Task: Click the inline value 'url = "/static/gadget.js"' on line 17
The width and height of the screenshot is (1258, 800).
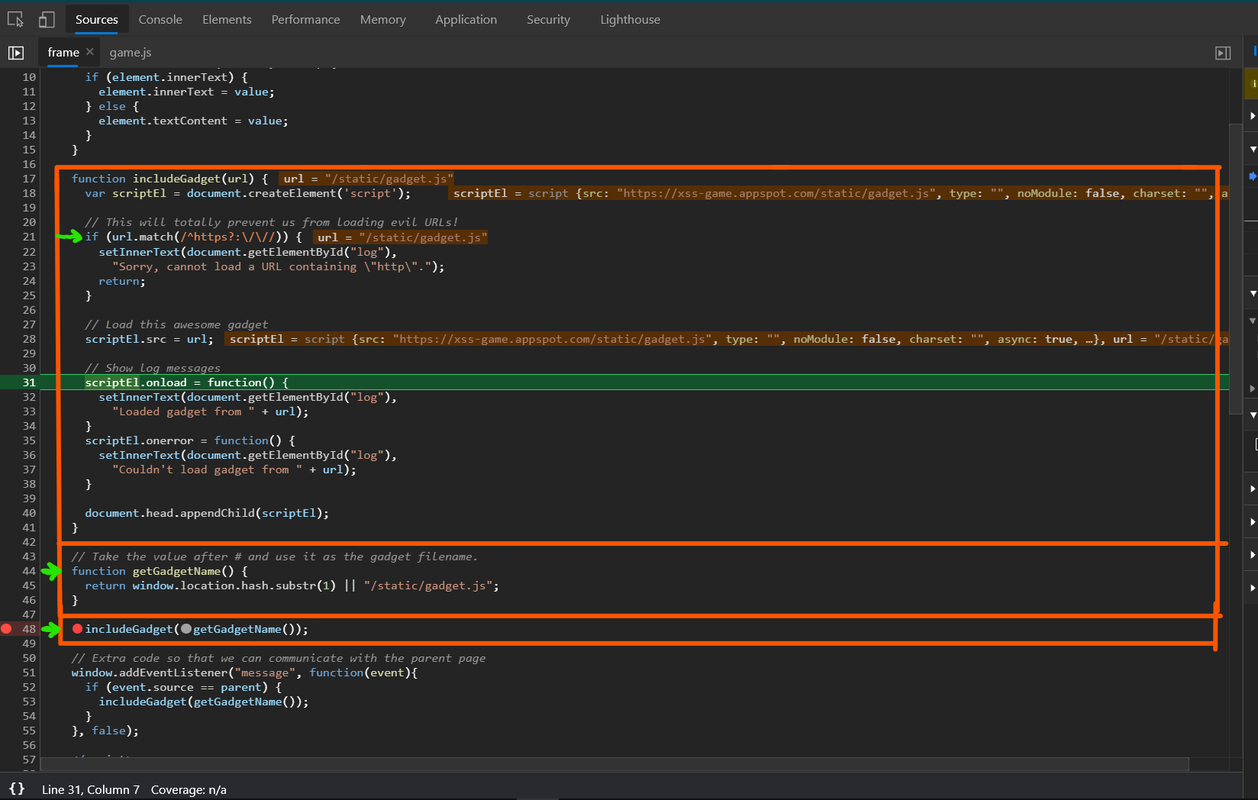Action: click(x=367, y=179)
